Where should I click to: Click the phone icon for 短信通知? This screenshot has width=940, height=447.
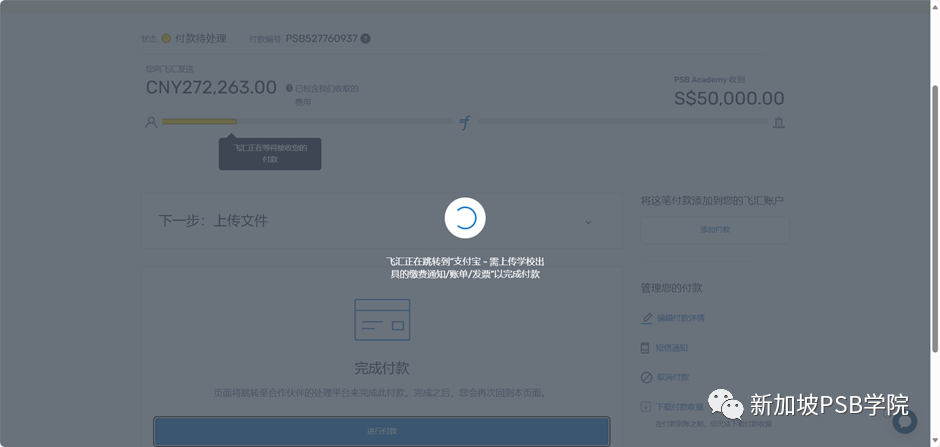coord(646,348)
